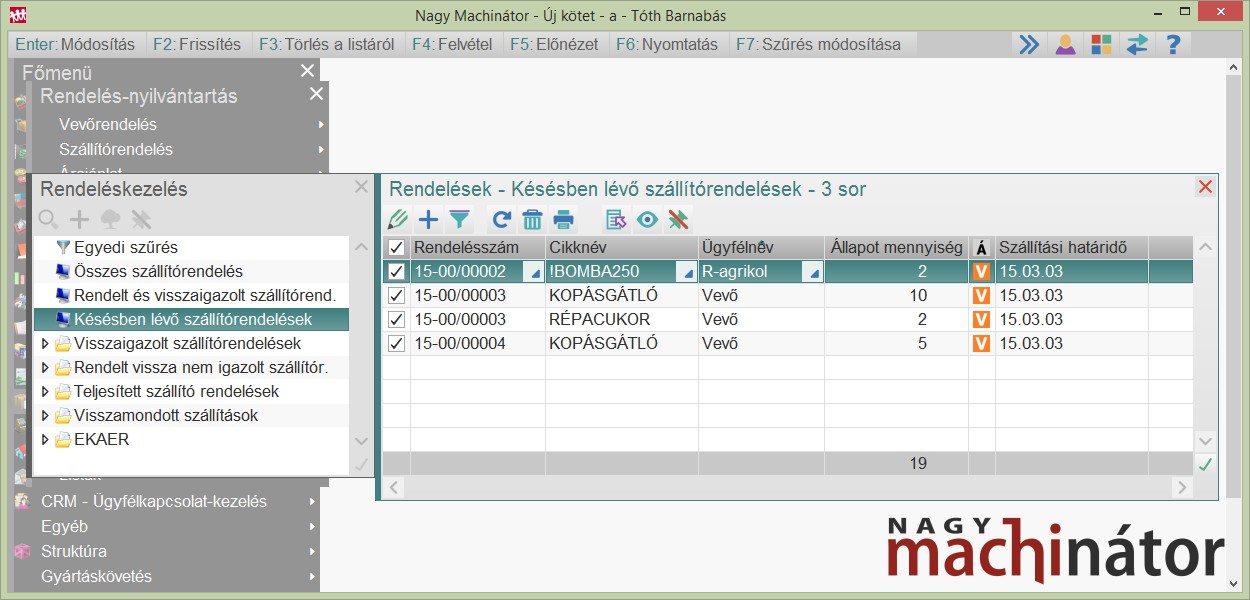The height and width of the screenshot is (600, 1250).
Task: Close the Főmenü panel
Action: pos(307,70)
